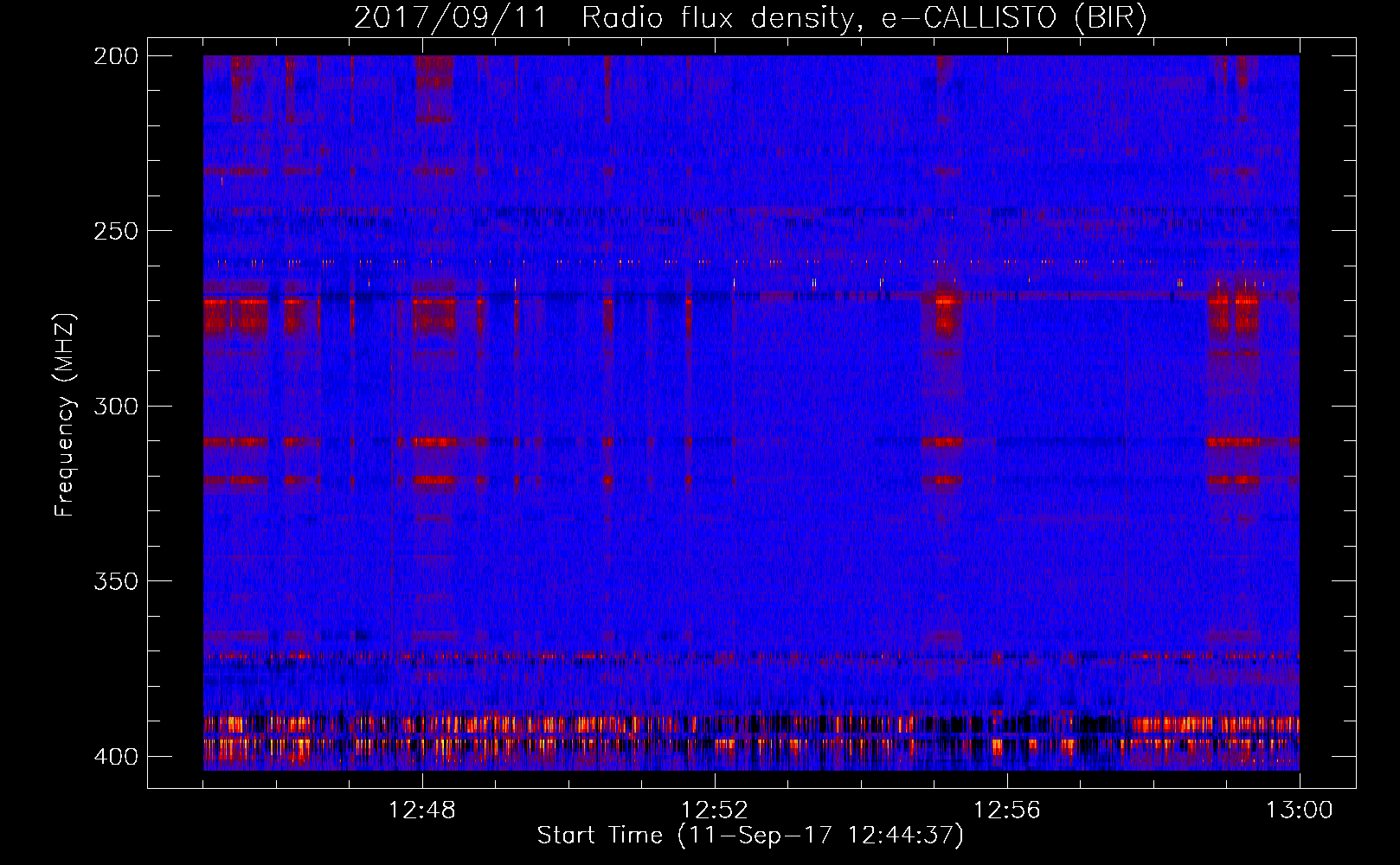Click the 12:52 time tick label
This screenshot has width=1400, height=865.
coord(715,811)
